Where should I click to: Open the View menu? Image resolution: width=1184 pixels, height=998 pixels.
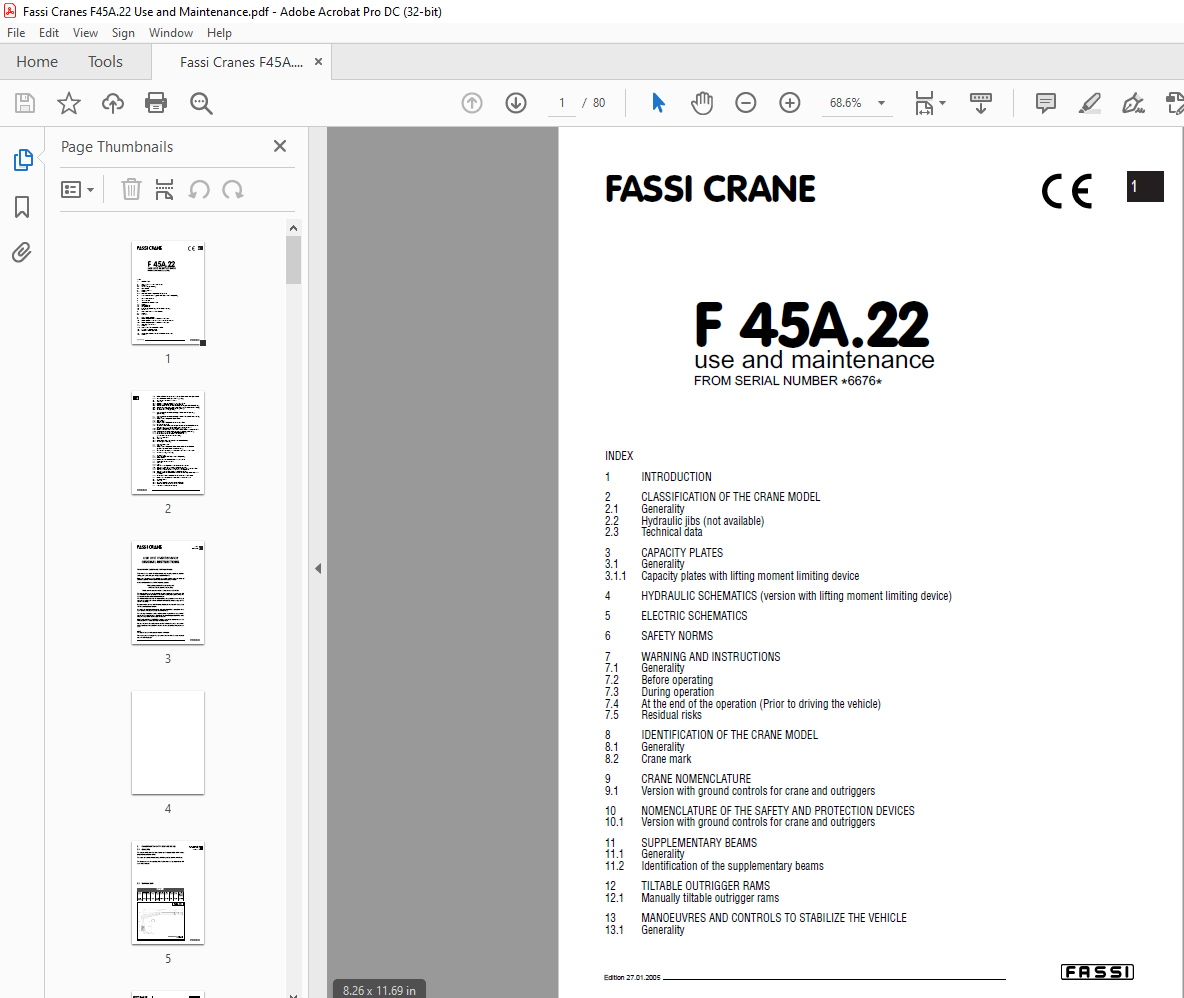85,32
